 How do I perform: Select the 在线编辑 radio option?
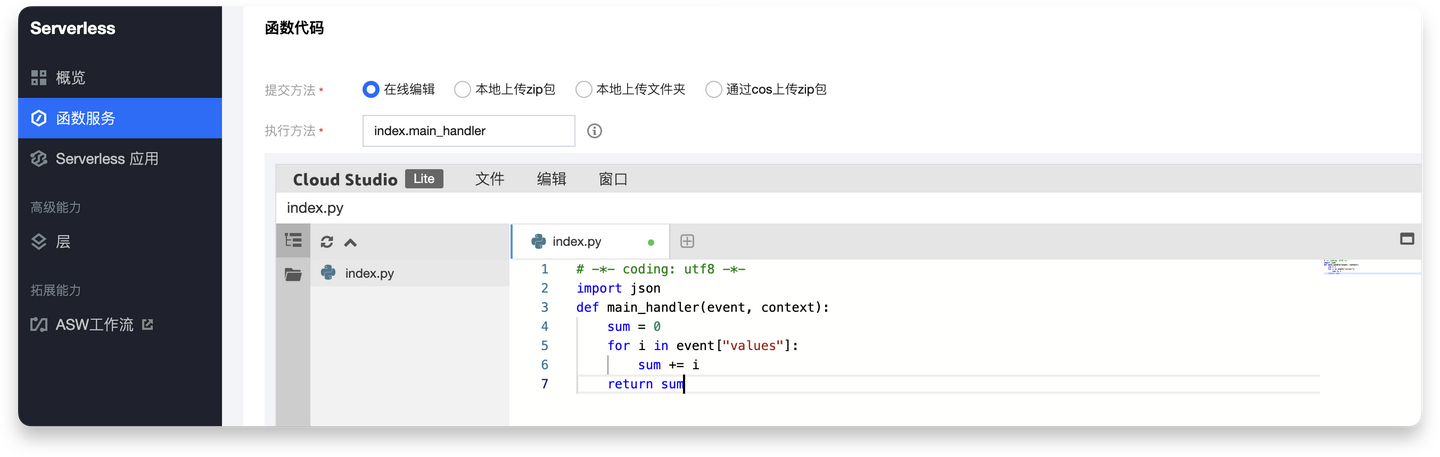[371, 89]
